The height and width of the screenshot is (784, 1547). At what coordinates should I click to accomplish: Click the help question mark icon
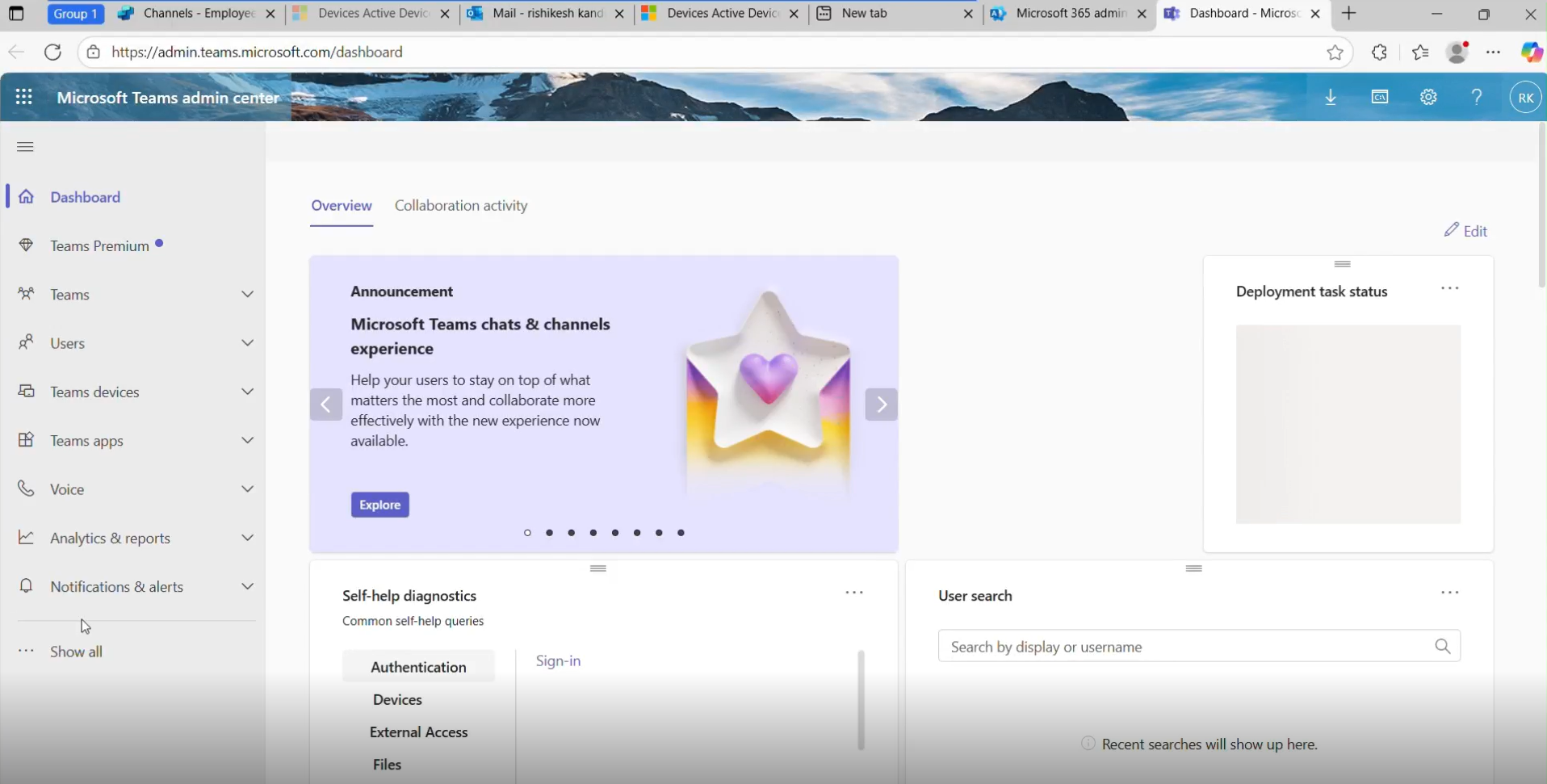point(1477,97)
